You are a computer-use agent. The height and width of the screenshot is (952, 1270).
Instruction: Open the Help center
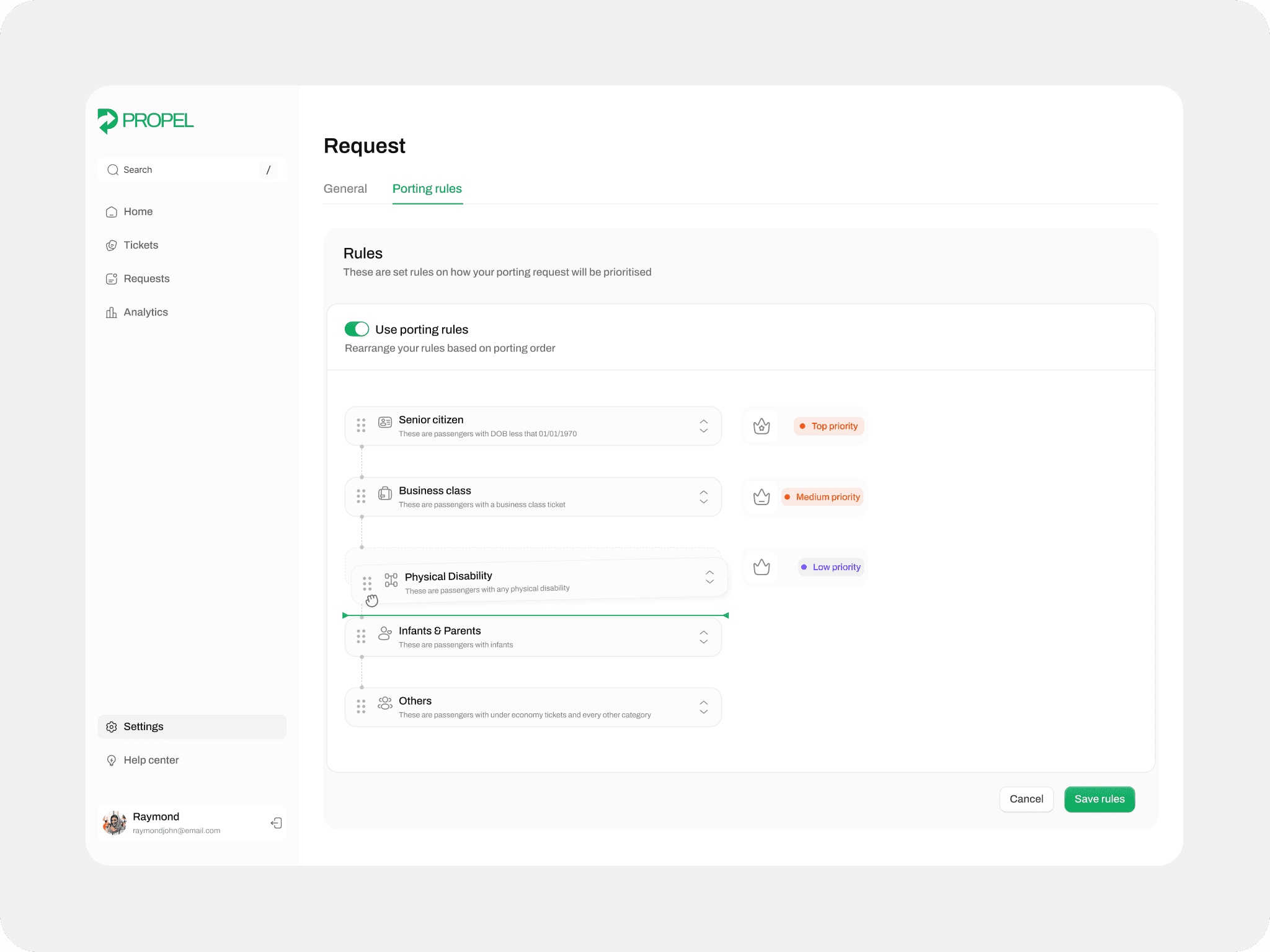151,760
